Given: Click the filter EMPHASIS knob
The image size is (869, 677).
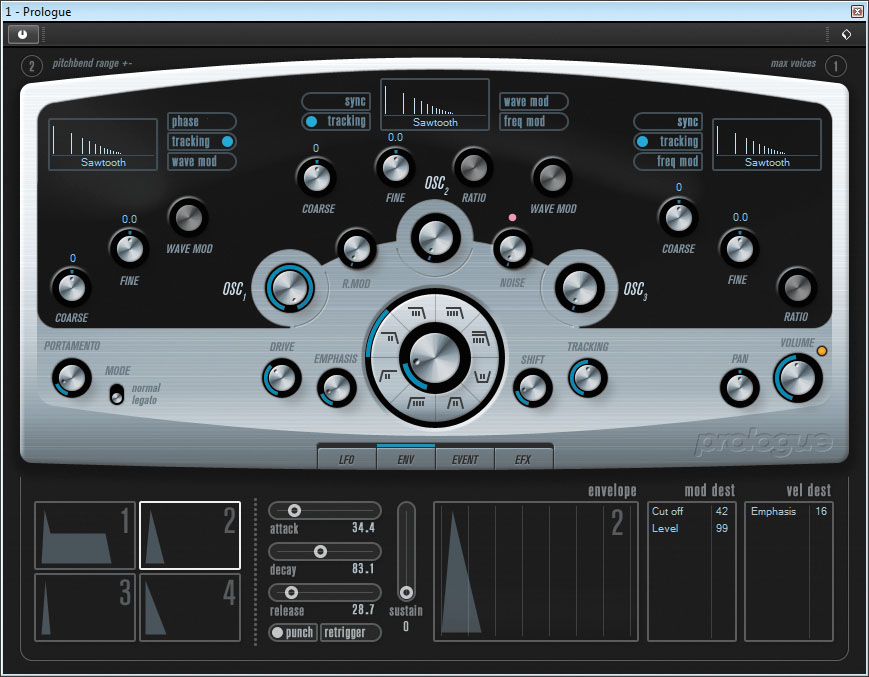Looking at the screenshot, I should pyautogui.click(x=336, y=388).
